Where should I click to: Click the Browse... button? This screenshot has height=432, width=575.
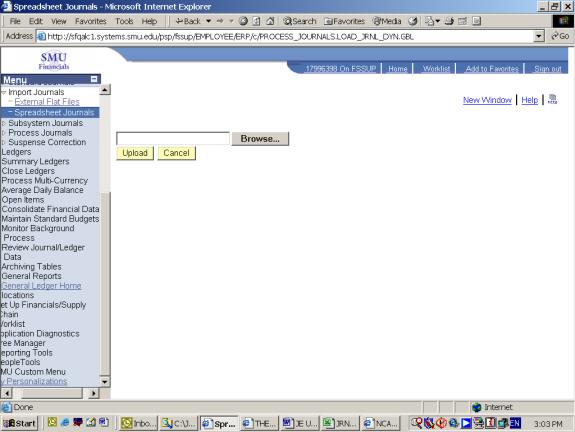tap(260, 139)
